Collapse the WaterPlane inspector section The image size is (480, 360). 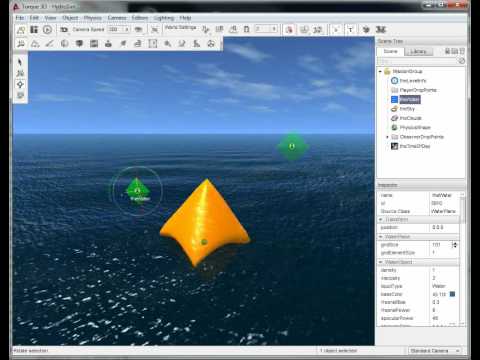380,237
